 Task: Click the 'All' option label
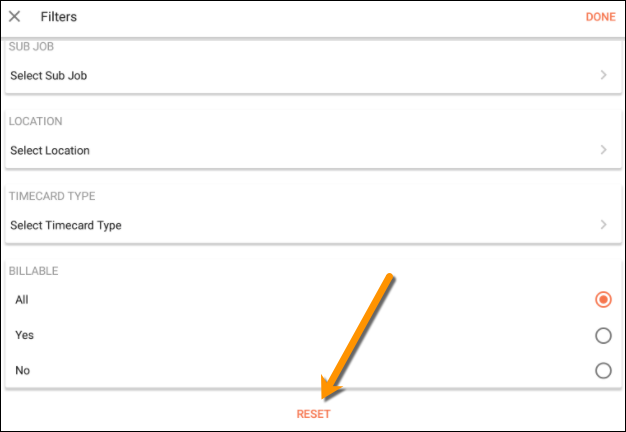[x=22, y=299]
